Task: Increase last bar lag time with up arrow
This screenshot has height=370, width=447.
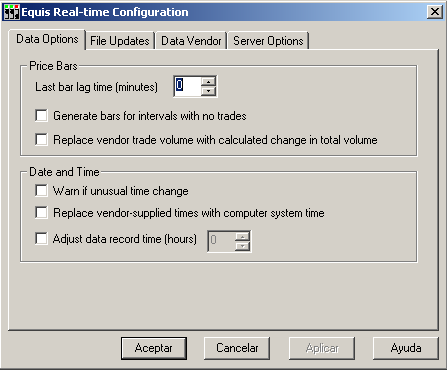Action: (209, 82)
